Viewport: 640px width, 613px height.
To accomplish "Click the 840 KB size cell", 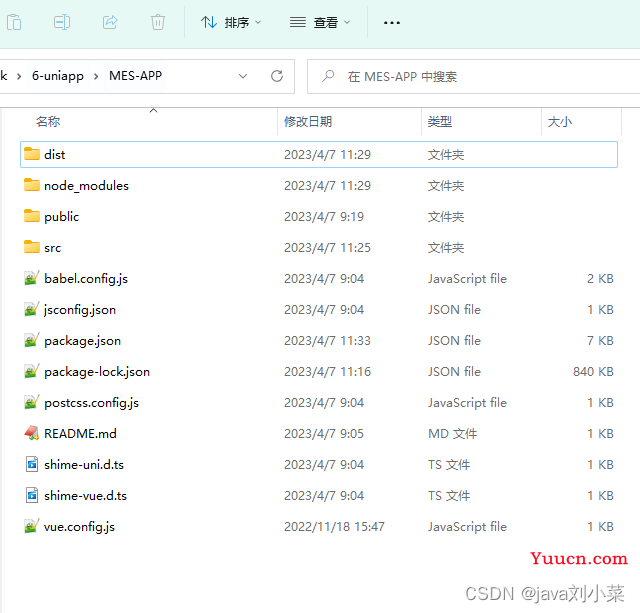I will click(593, 371).
